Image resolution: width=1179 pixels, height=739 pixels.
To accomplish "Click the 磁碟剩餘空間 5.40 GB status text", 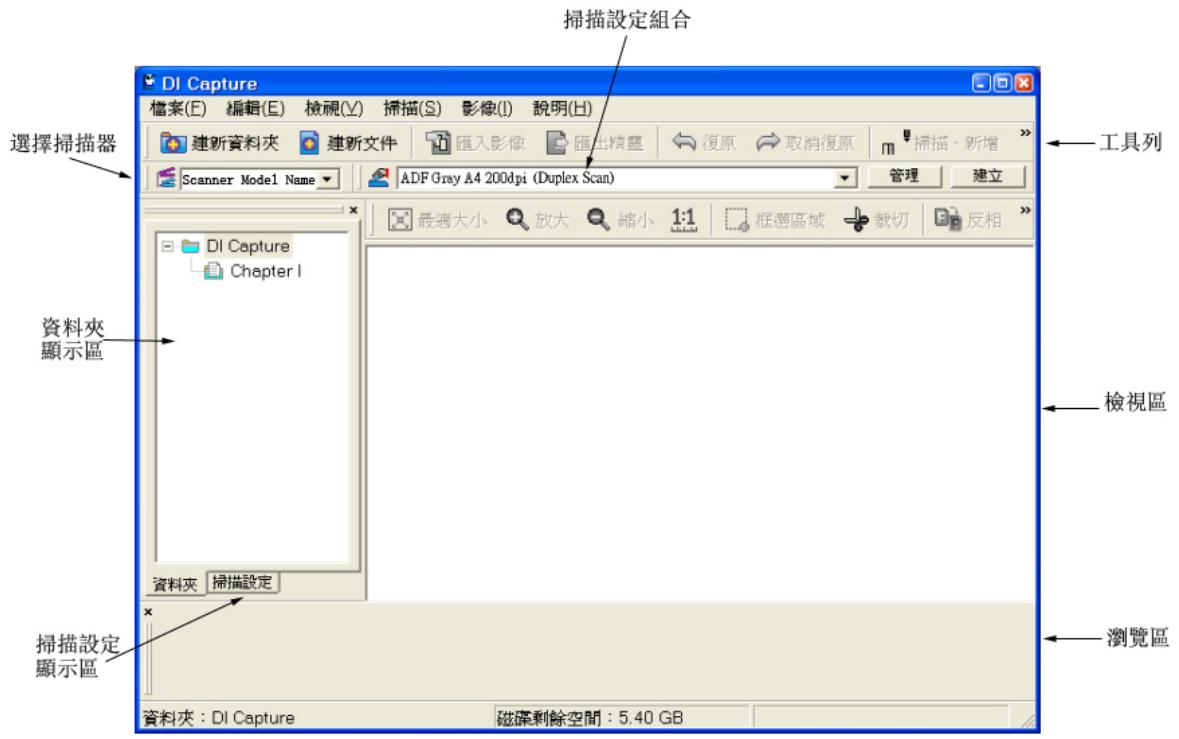I will pos(590,718).
